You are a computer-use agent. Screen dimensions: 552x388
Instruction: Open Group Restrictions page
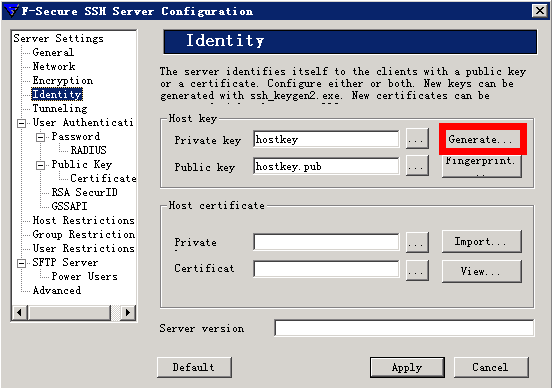pos(83,234)
